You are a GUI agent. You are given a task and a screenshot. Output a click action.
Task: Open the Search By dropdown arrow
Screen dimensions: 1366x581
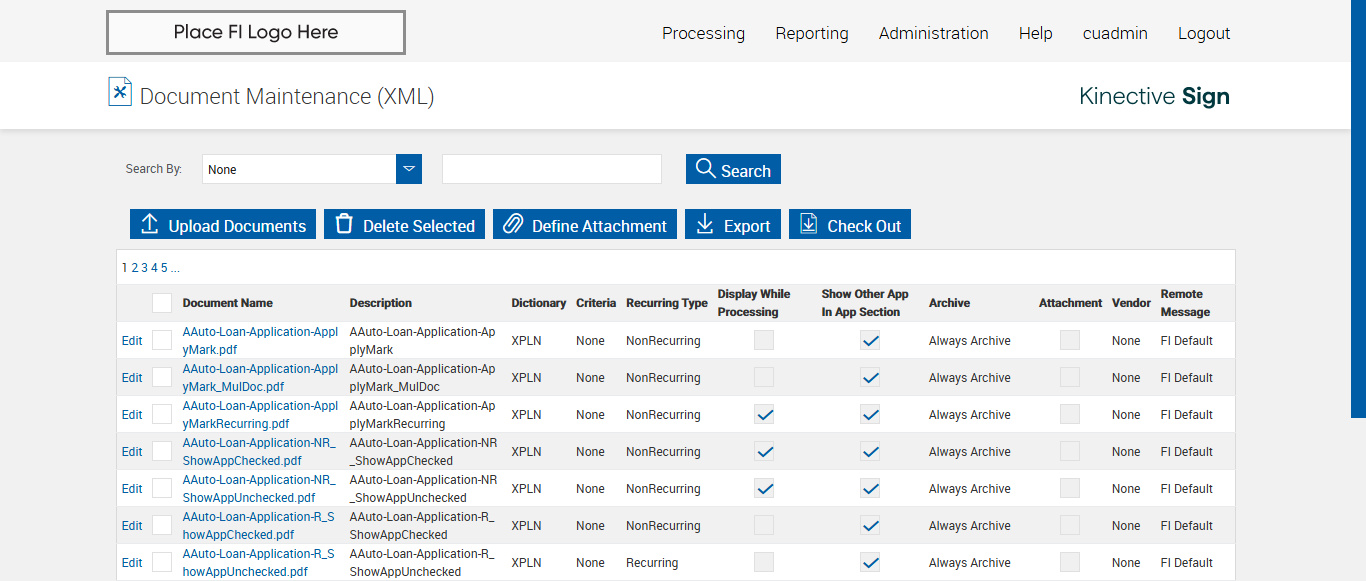(x=409, y=169)
